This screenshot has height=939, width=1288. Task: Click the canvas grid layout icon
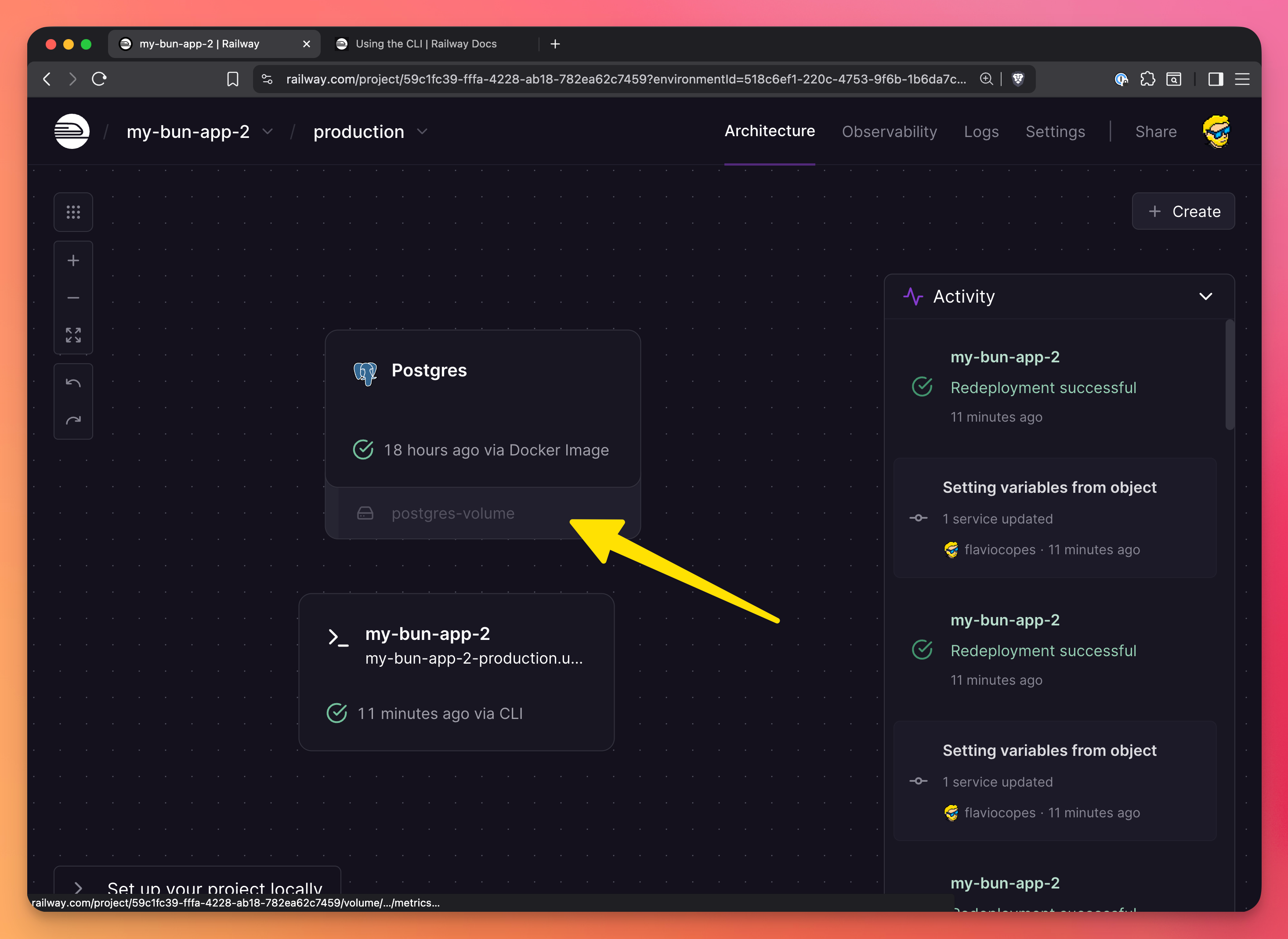[x=73, y=212]
